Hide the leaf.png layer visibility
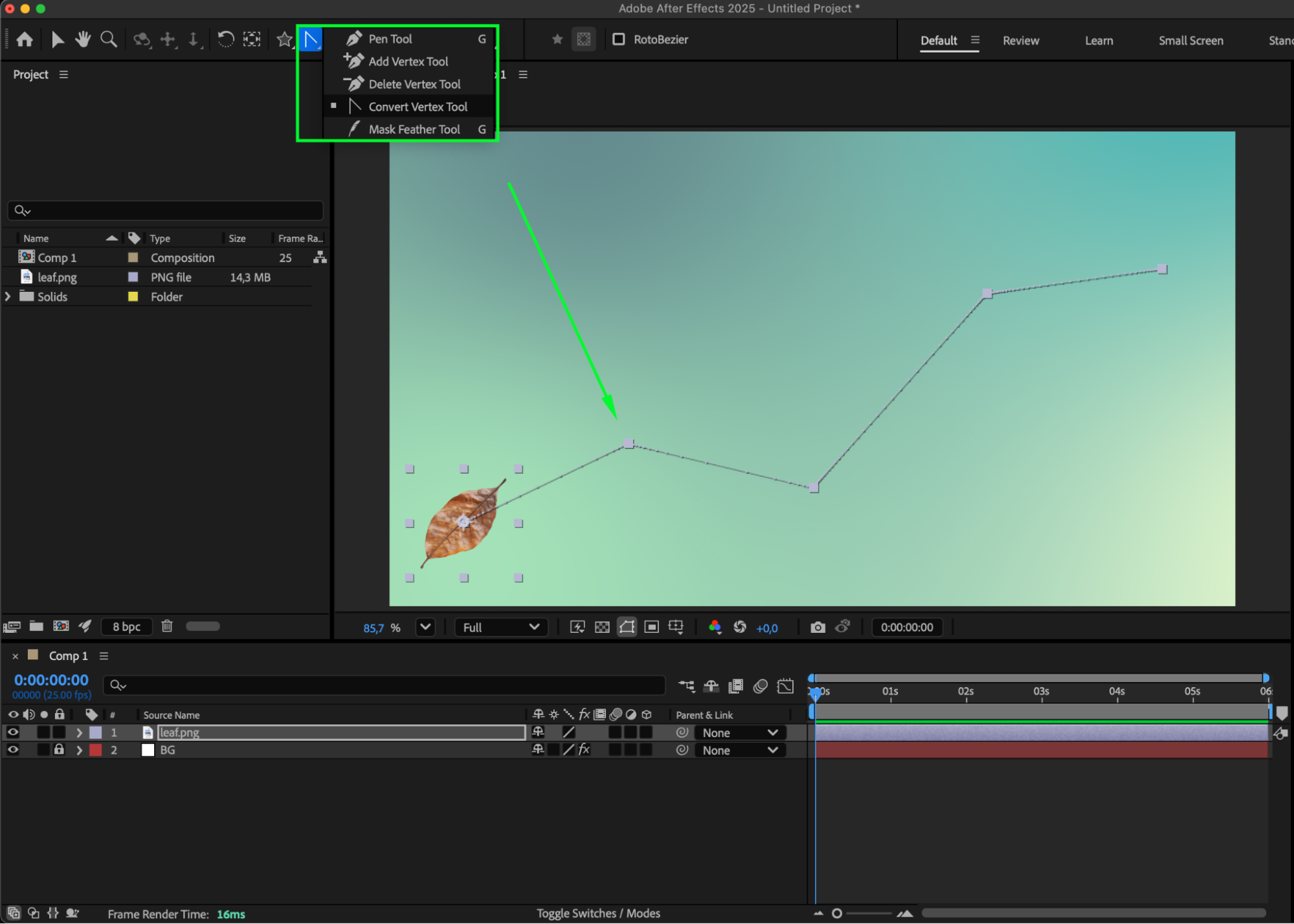 pos(13,732)
